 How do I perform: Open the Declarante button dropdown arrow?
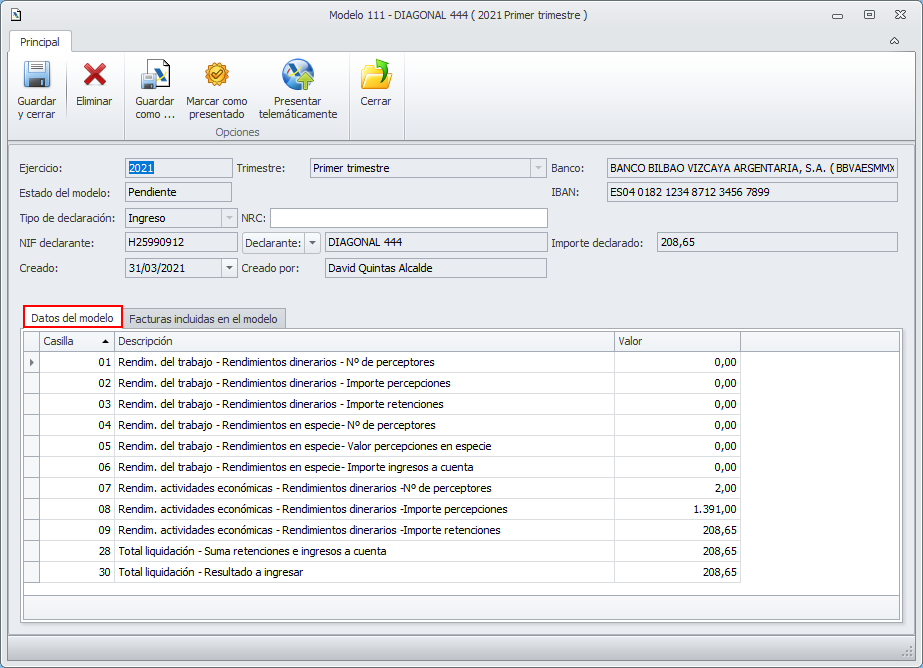pos(312,242)
